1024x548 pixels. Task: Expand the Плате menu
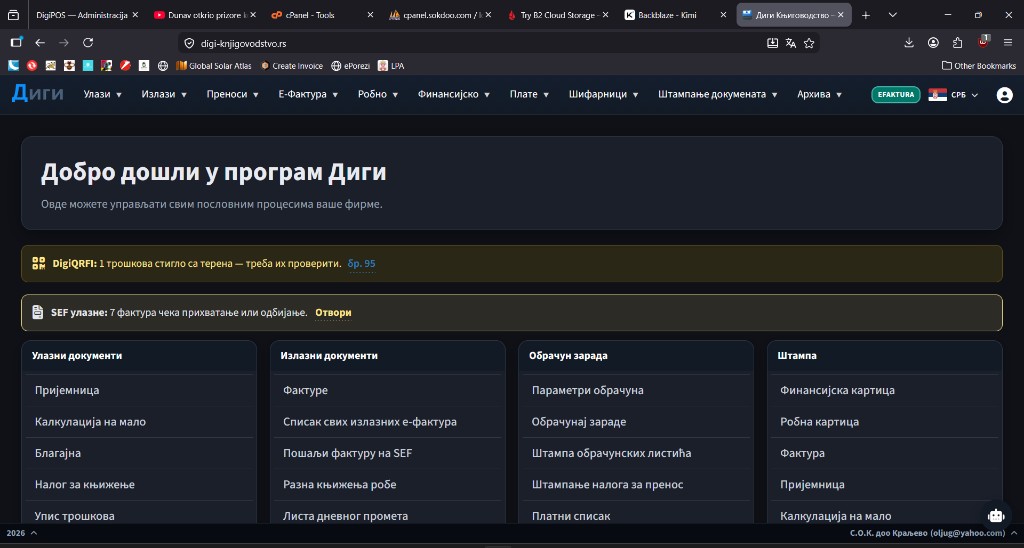click(529, 94)
